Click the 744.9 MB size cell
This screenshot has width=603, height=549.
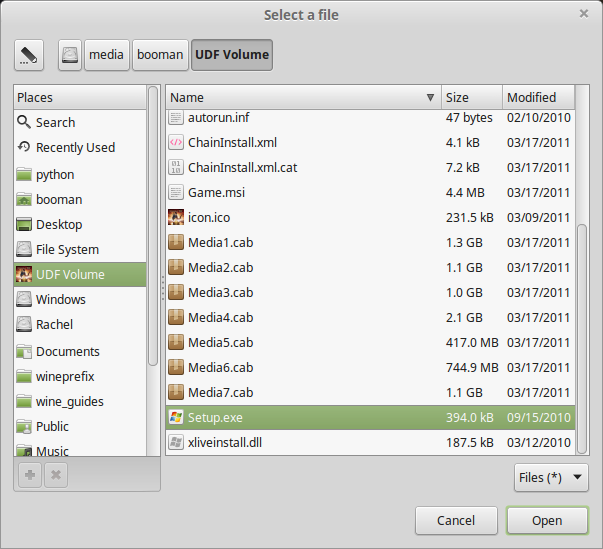click(472, 368)
